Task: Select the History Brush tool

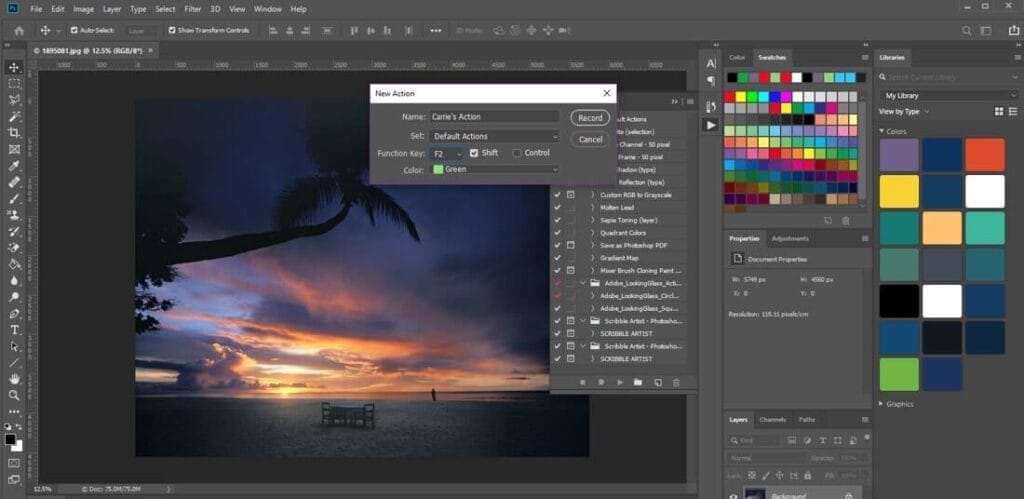Action: coord(14,232)
